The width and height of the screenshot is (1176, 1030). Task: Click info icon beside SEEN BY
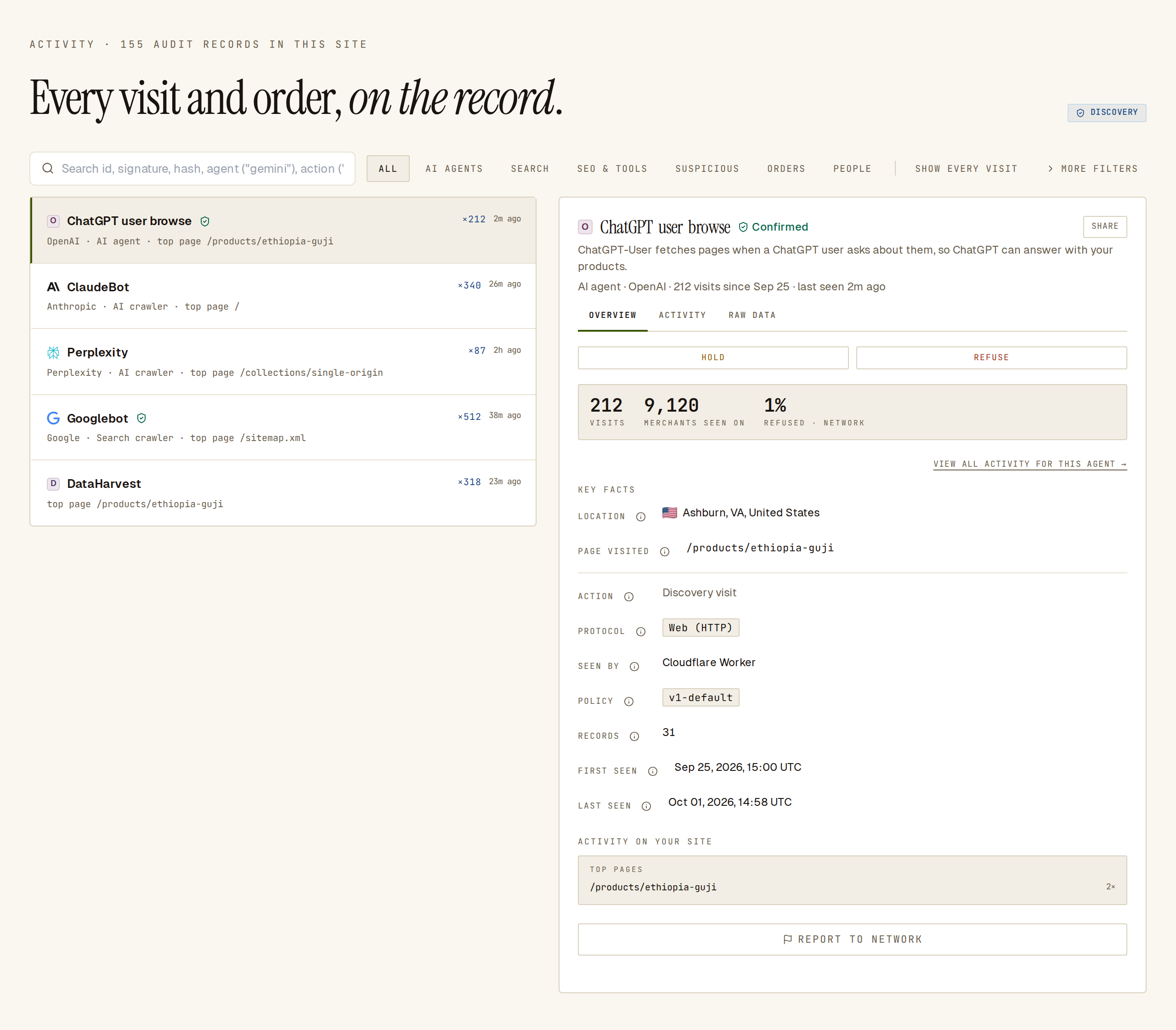(634, 667)
